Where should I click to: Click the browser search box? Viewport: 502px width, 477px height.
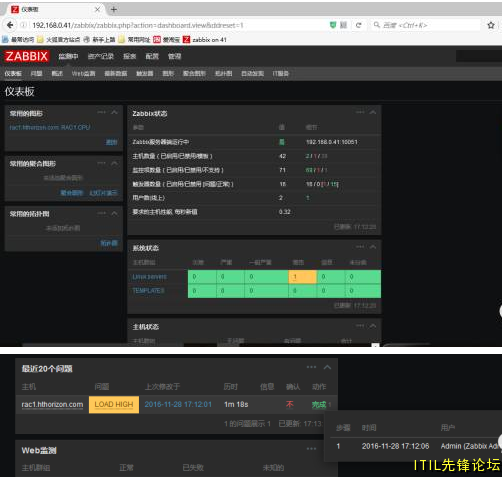tap(425, 25)
